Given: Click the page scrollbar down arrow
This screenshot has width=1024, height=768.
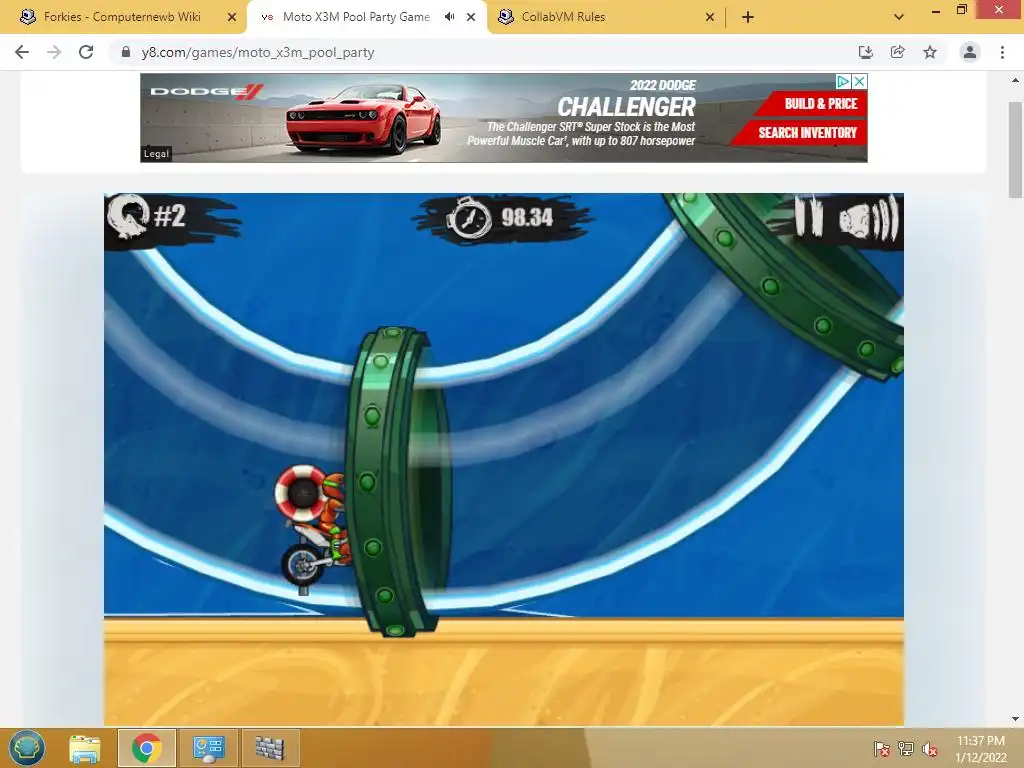Looking at the screenshot, I should click(x=1016, y=718).
